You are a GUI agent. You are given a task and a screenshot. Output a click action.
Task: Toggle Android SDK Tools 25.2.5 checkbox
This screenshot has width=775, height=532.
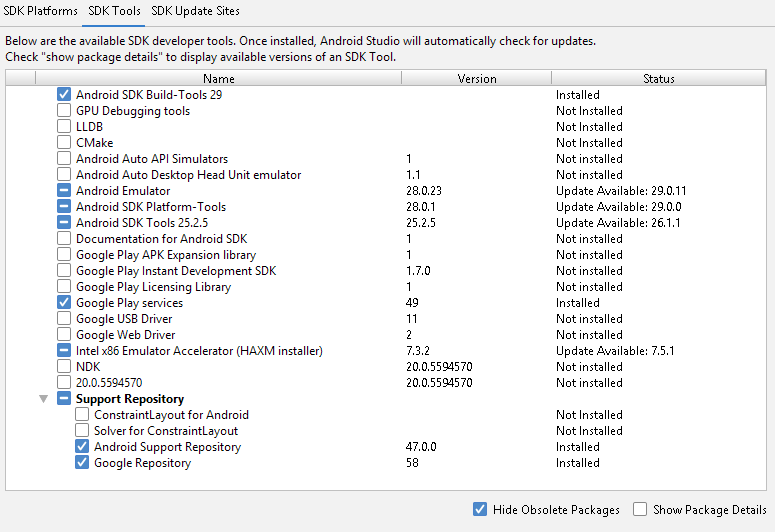(64, 222)
